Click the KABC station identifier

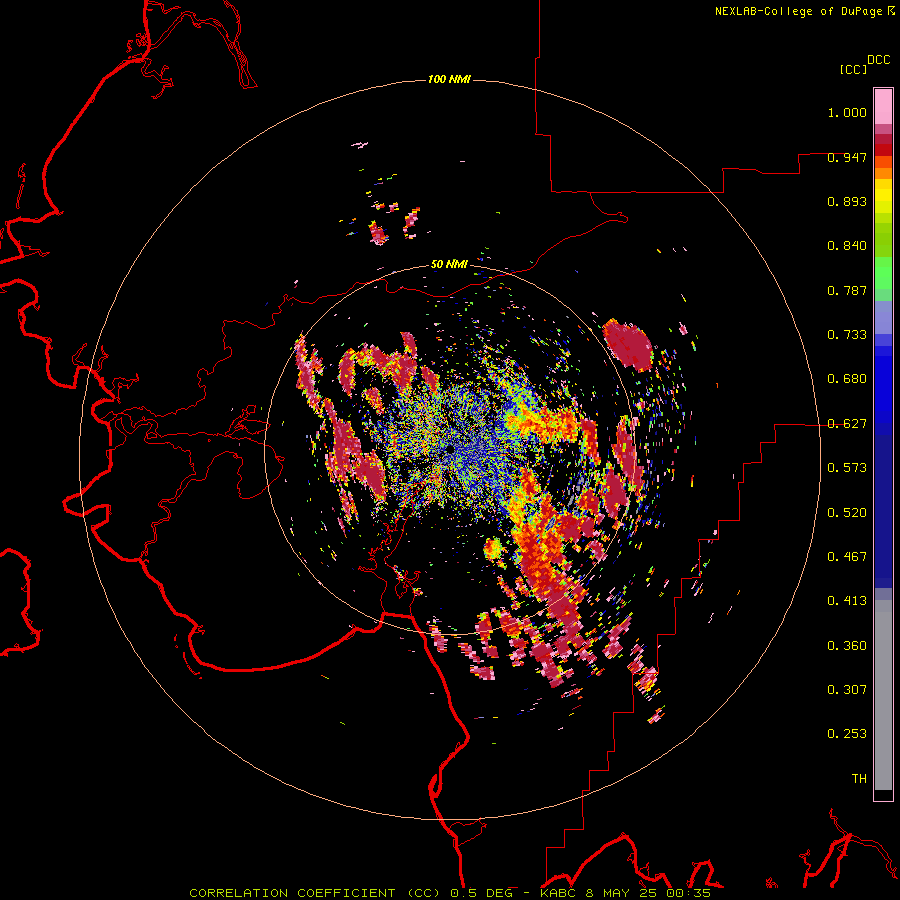click(x=559, y=893)
